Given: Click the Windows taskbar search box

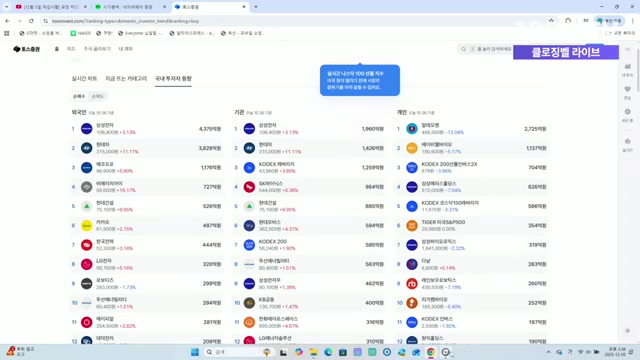Looking at the screenshot, I should click(239, 352).
